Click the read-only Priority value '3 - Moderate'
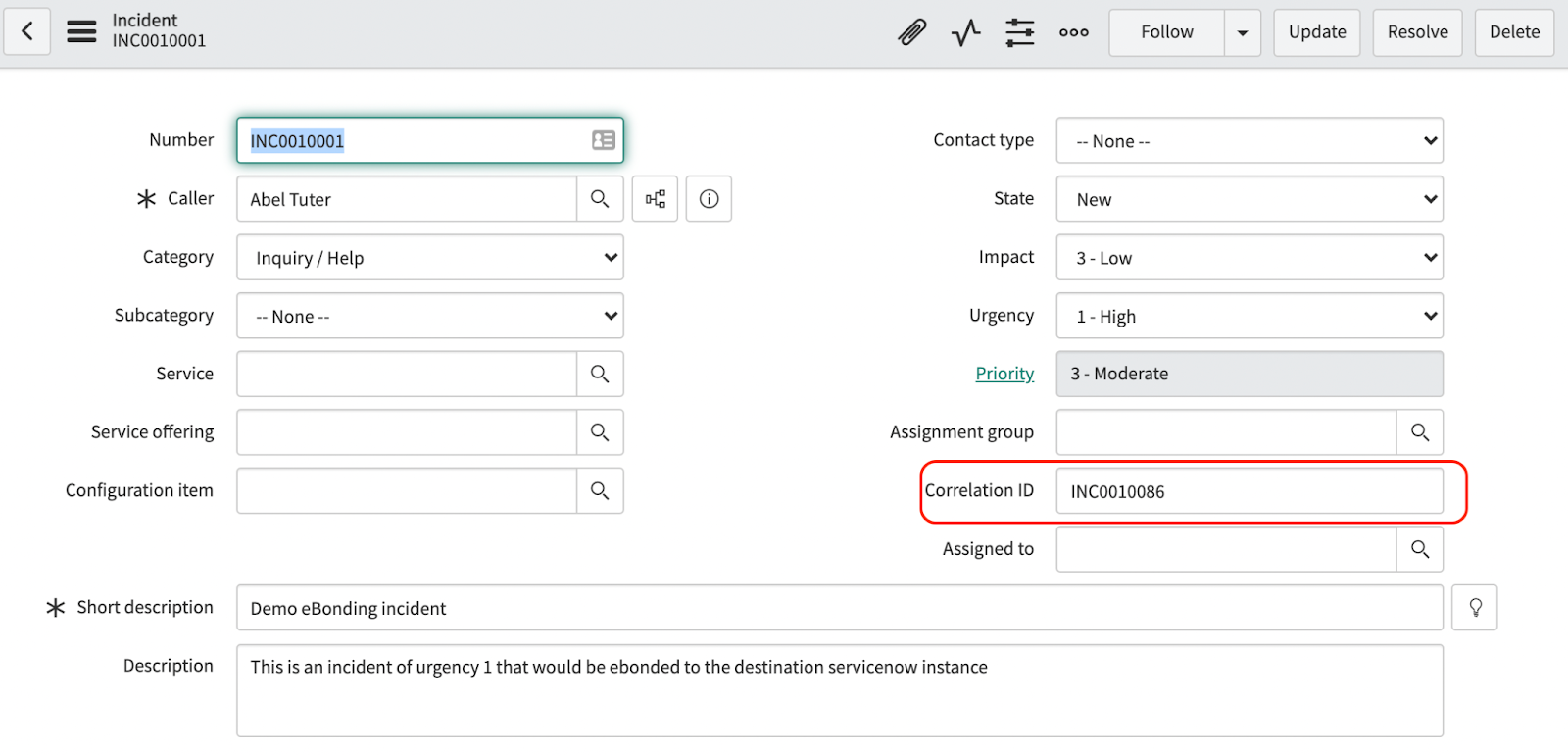This screenshot has width=1568, height=755. 1249,374
